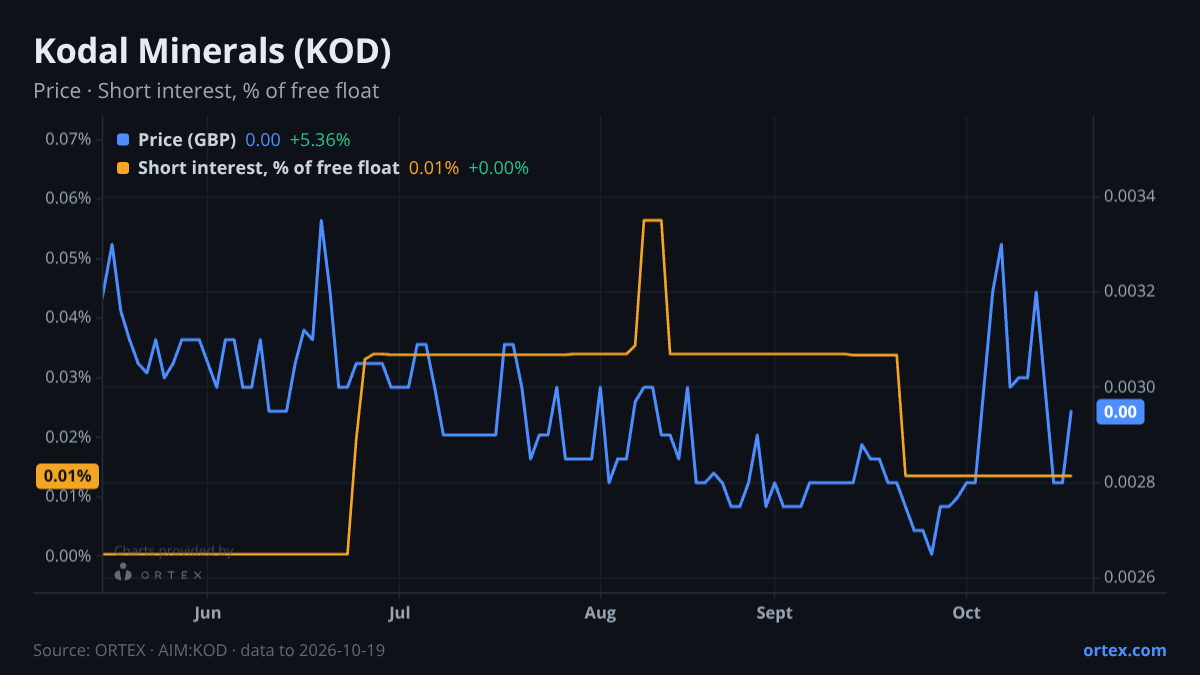Open the ortex.com link
Viewport: 1200px width, 675px height.
[x=1124, y=650]
